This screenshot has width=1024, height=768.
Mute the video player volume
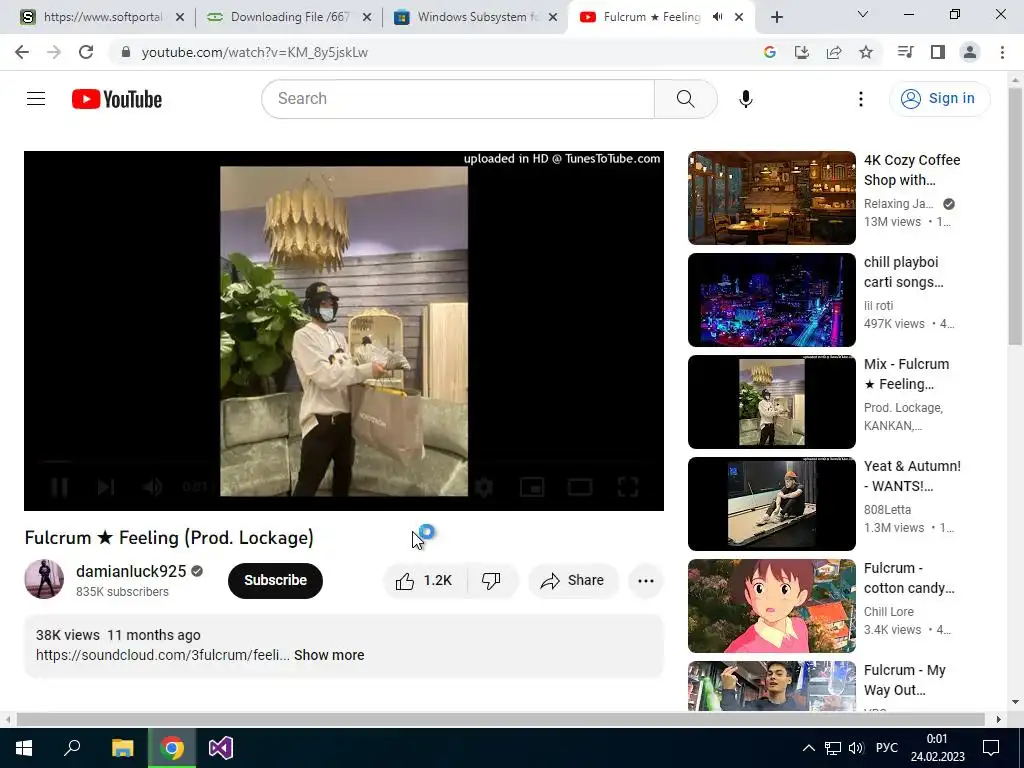point(152,487)
